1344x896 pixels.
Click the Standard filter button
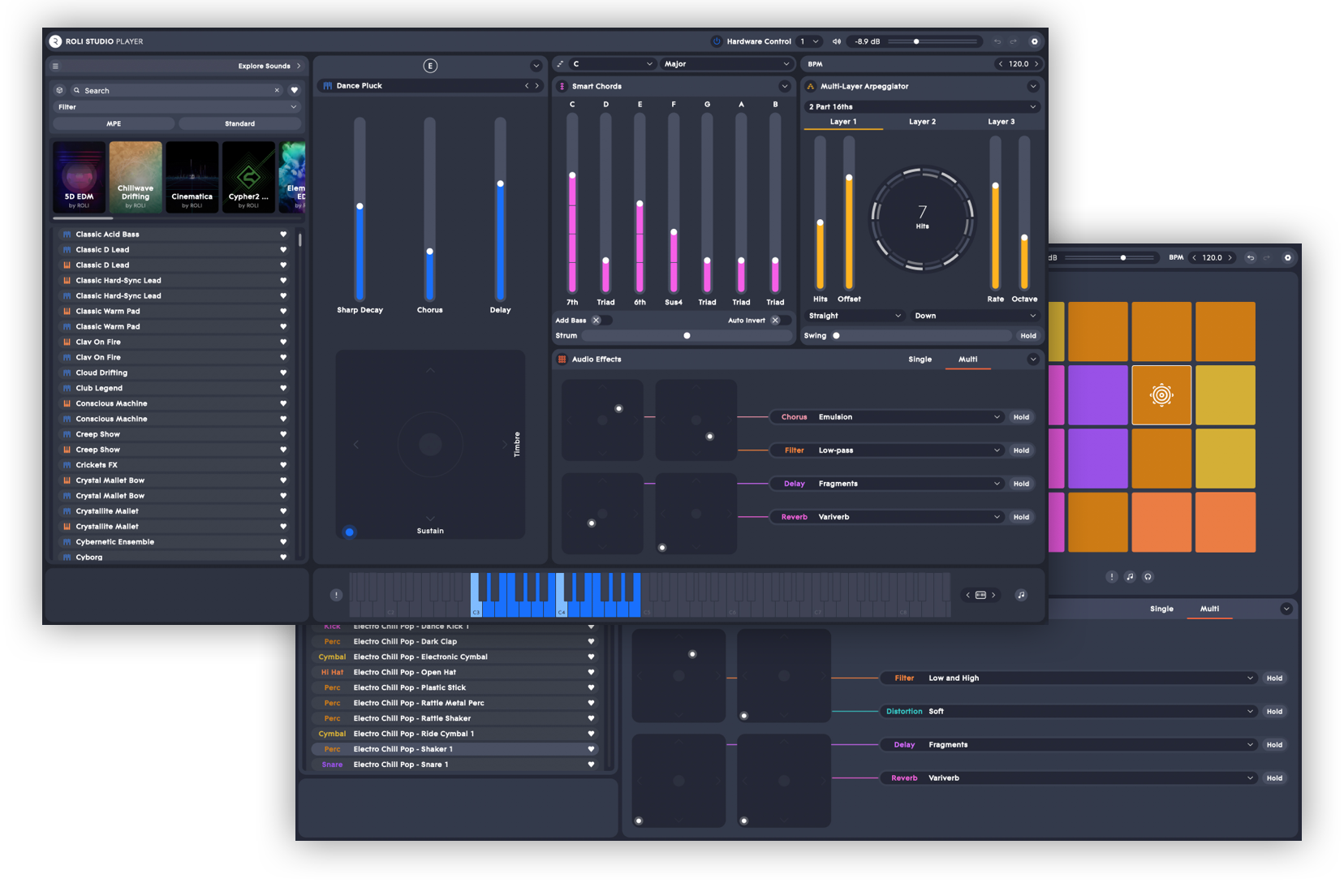click(x=239, y=123)
